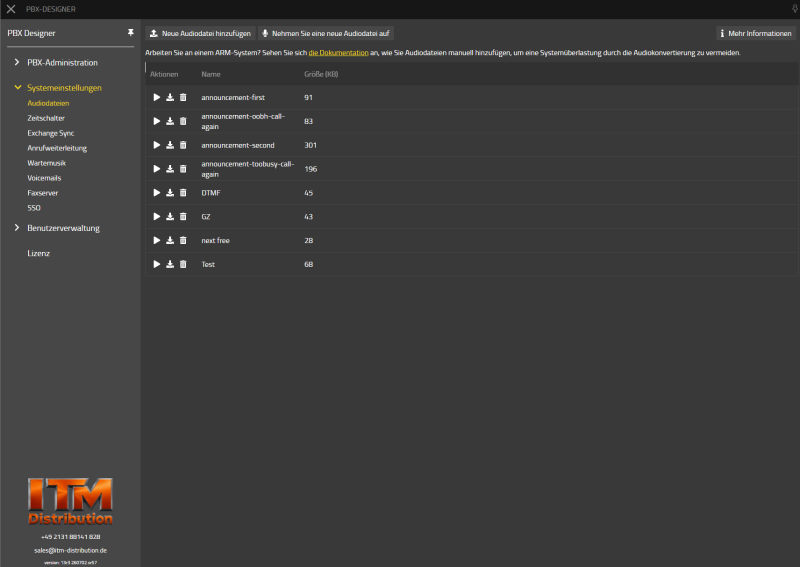Open Mehr Informationen
This screenshot has width=800, height=567.
point(756,33)
